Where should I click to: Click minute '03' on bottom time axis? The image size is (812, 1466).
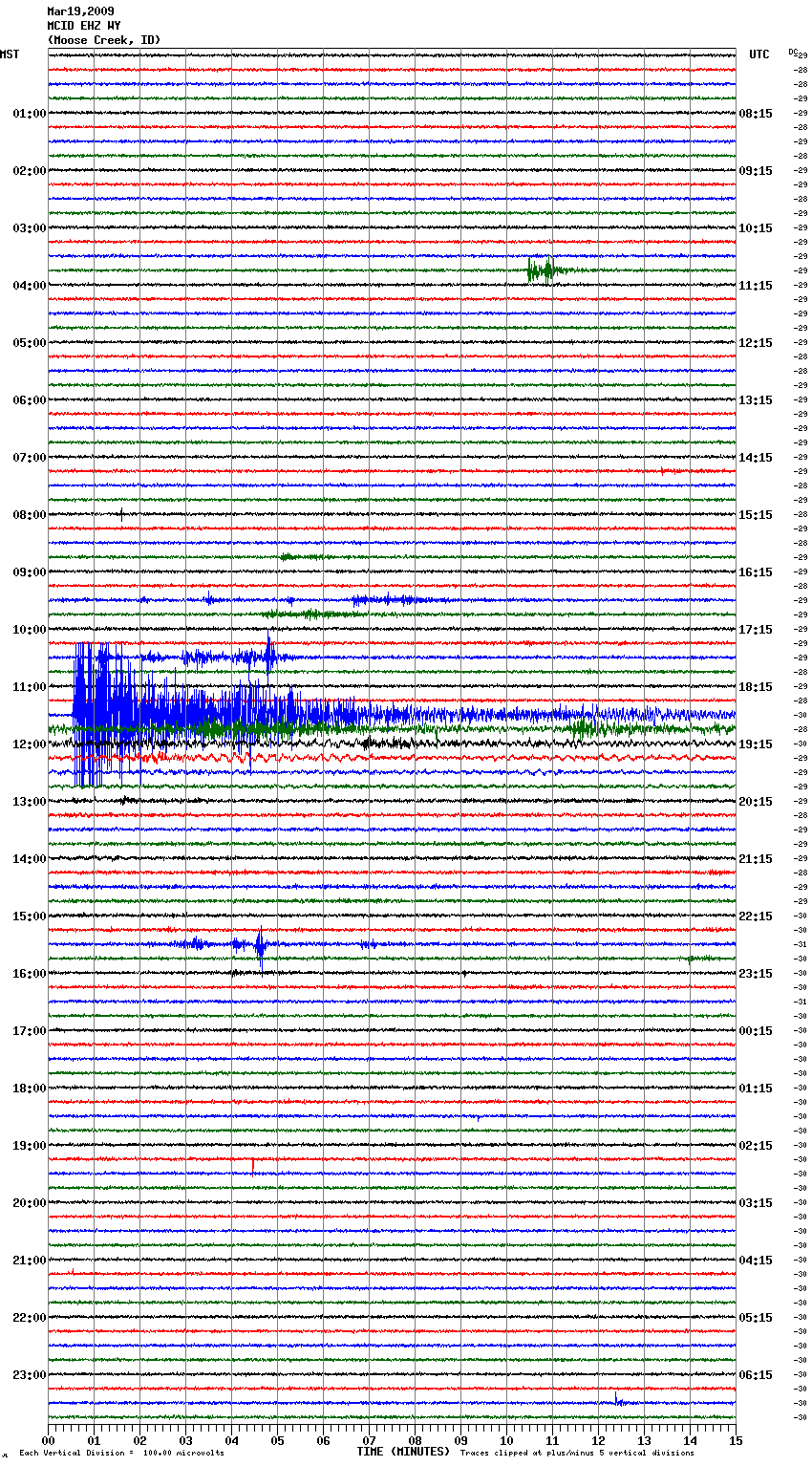tap(185, 1440)
